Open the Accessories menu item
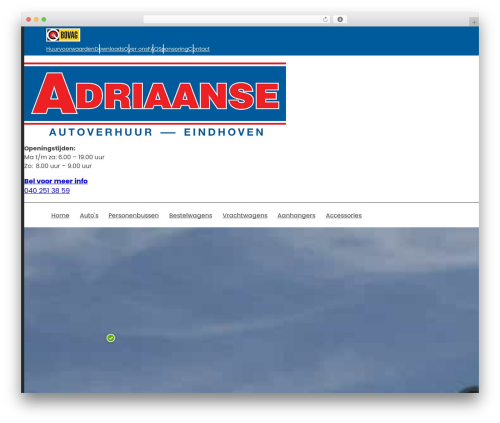 tap(344, 216)
